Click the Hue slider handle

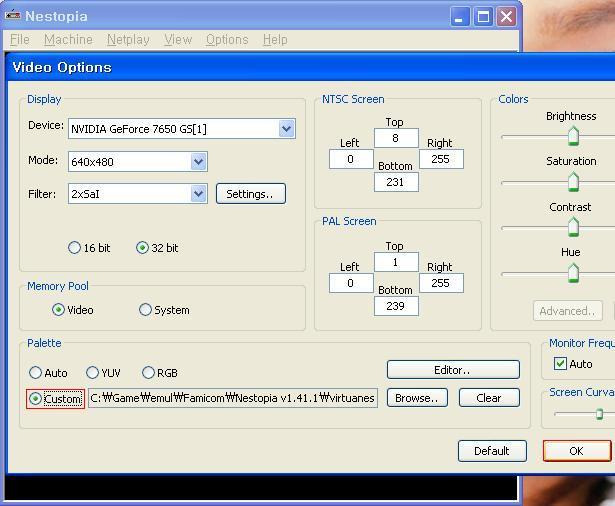click(573, 273)
